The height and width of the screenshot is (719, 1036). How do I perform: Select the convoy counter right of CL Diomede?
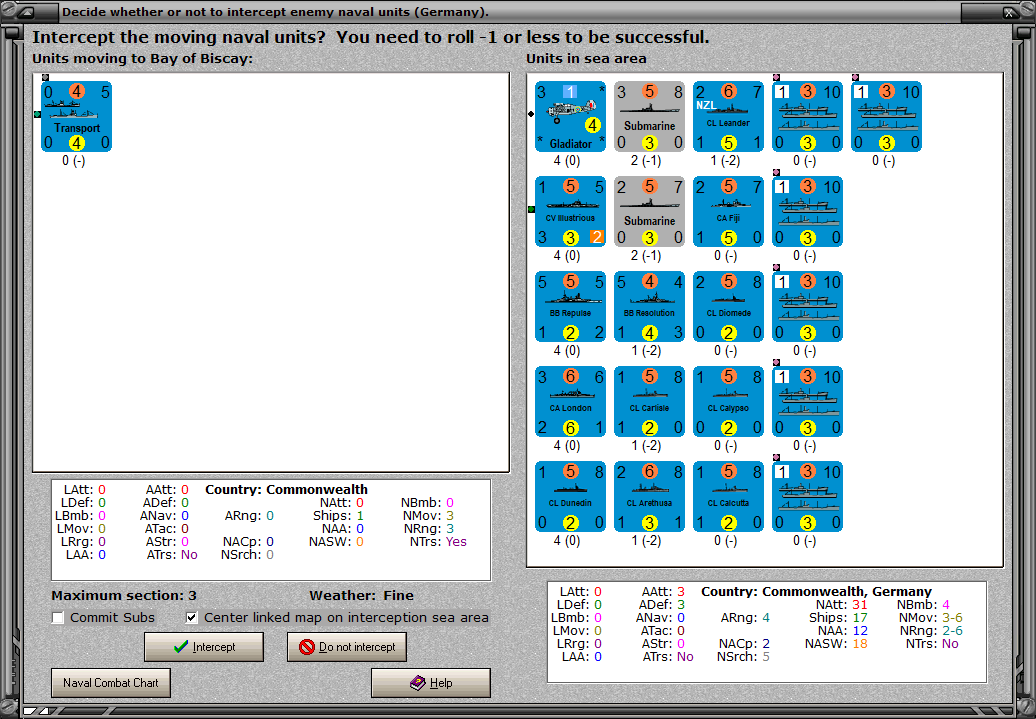pyautogui.click(x=807, y=307)
